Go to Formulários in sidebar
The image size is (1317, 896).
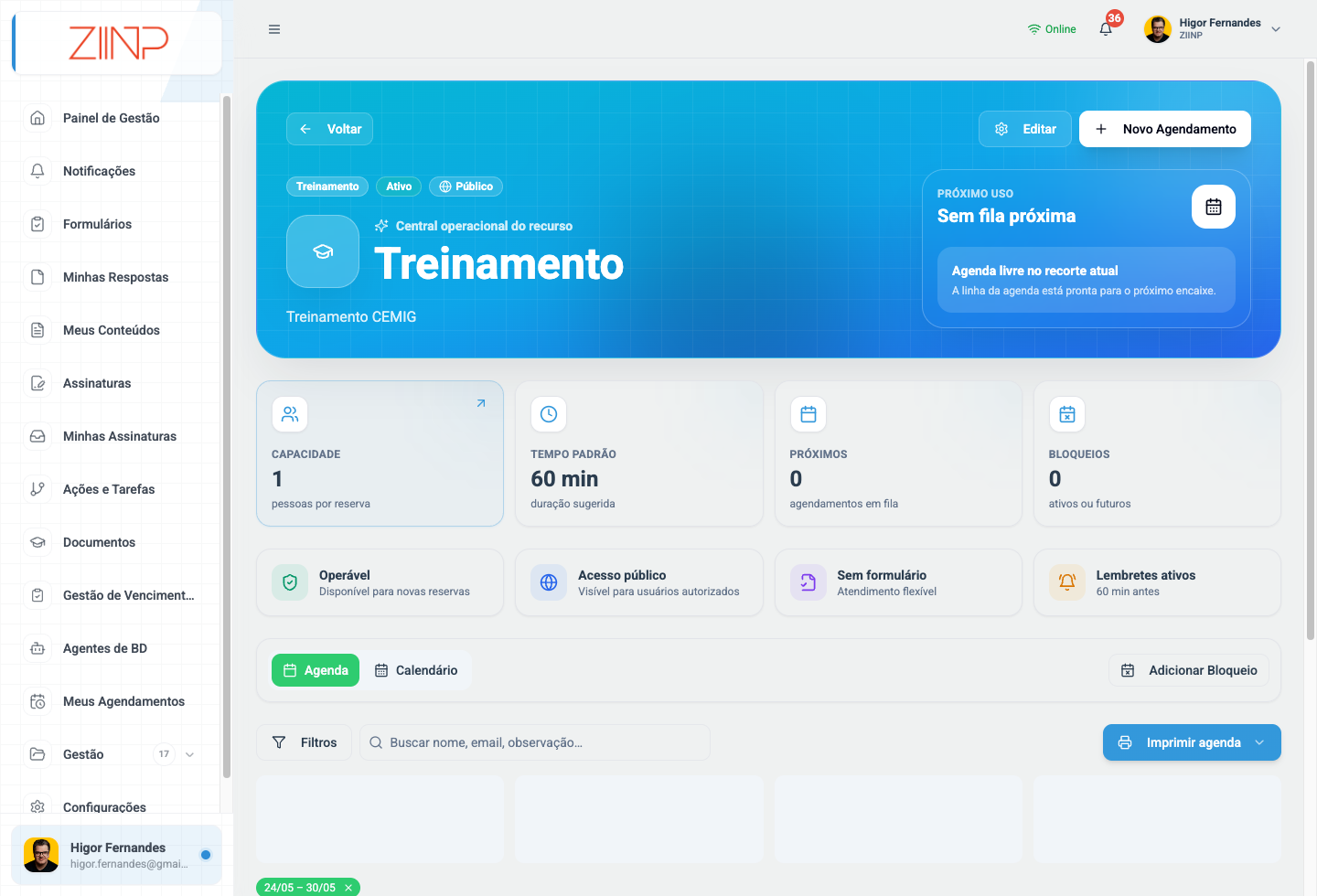111,224
